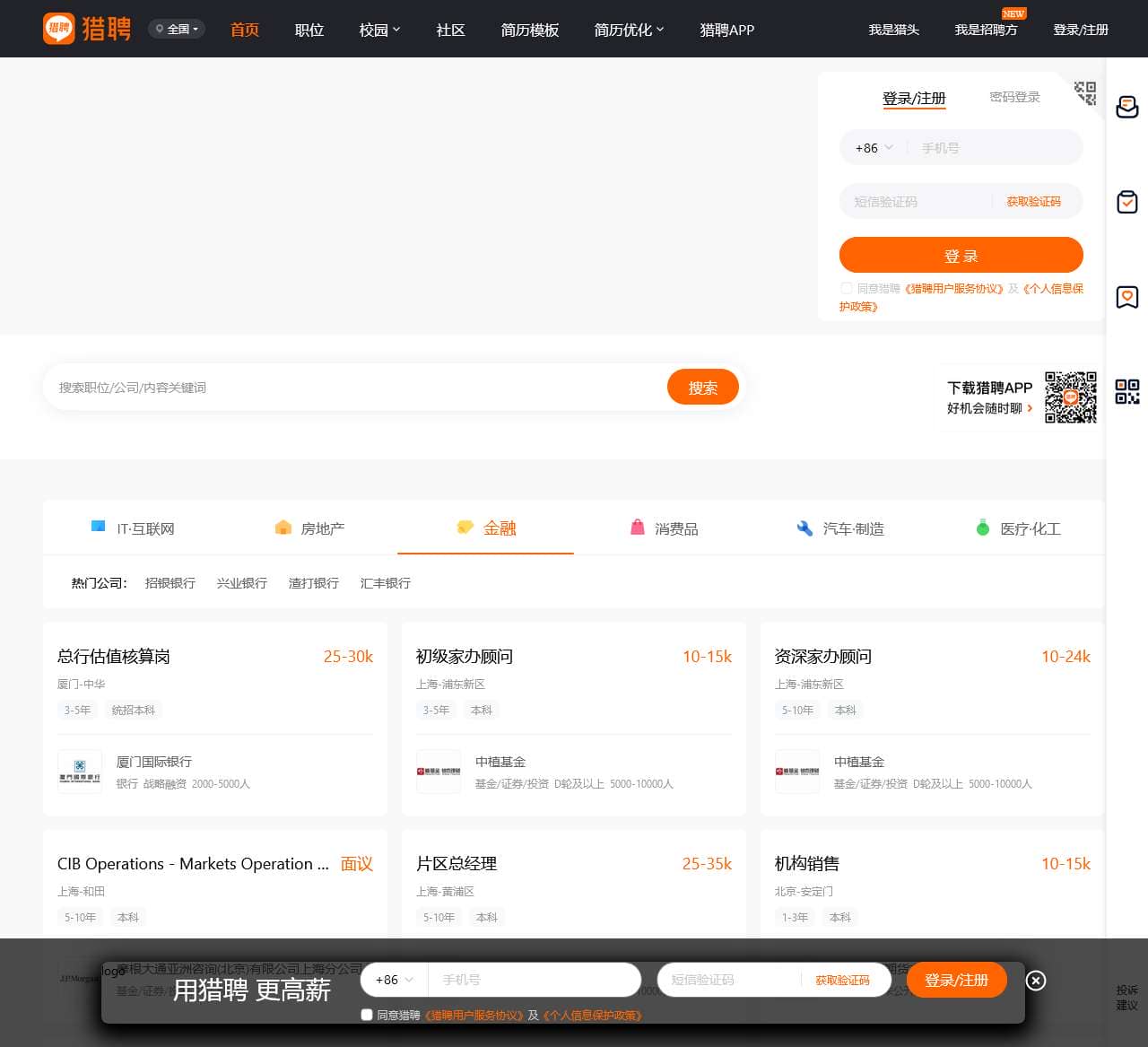
Task: Switch to QR code login icon
Action: (x=1085, y=93)
